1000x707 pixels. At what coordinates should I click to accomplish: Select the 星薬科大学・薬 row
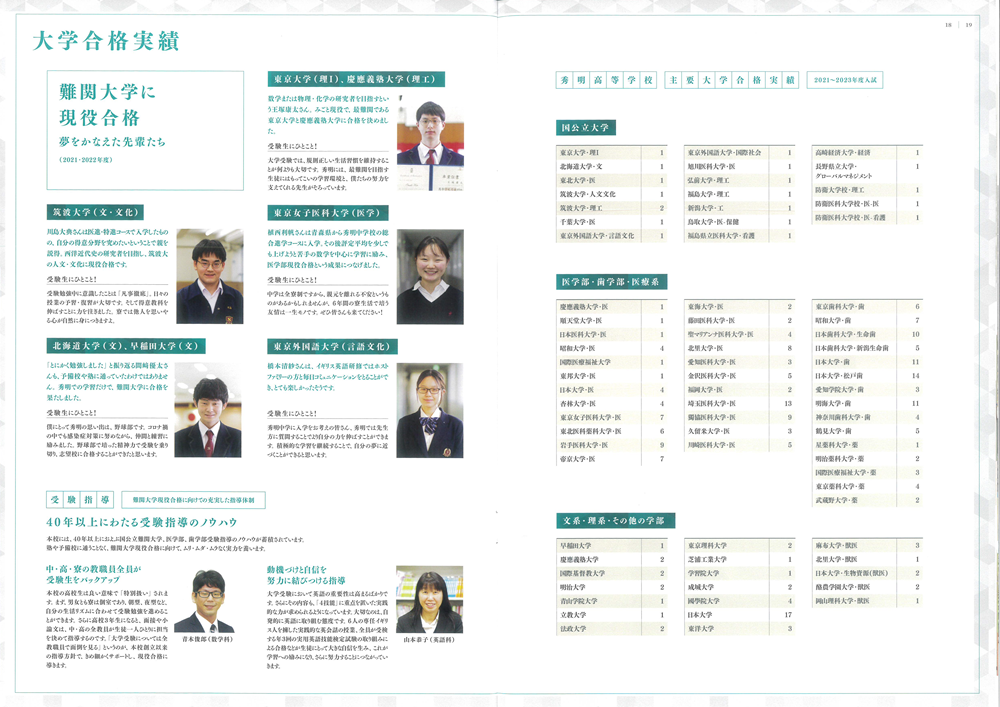[867, 445]
